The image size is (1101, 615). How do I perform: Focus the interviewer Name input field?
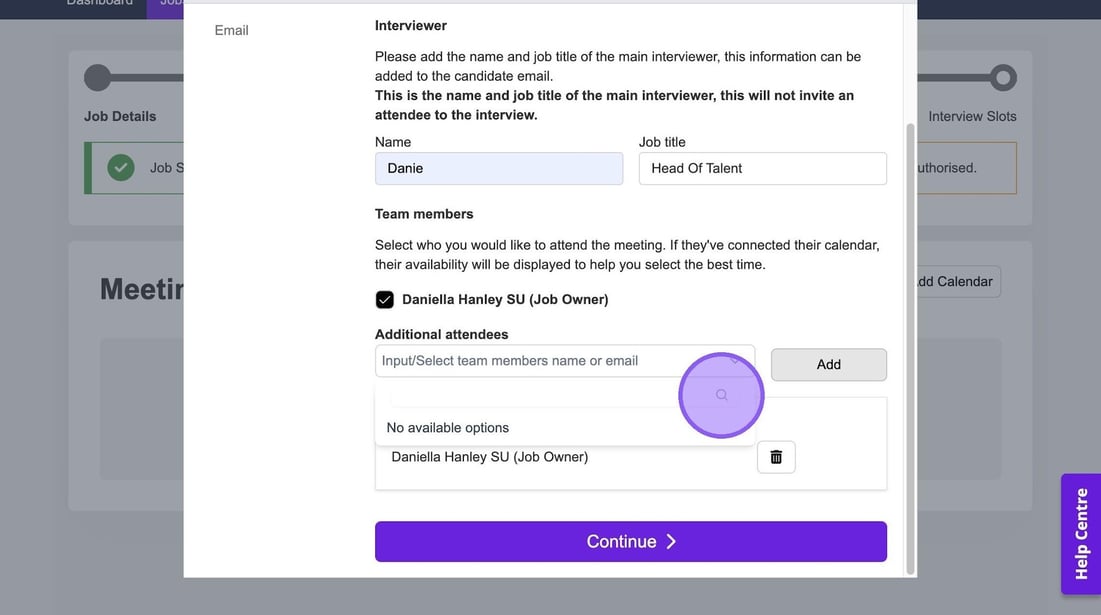point(499,168)
